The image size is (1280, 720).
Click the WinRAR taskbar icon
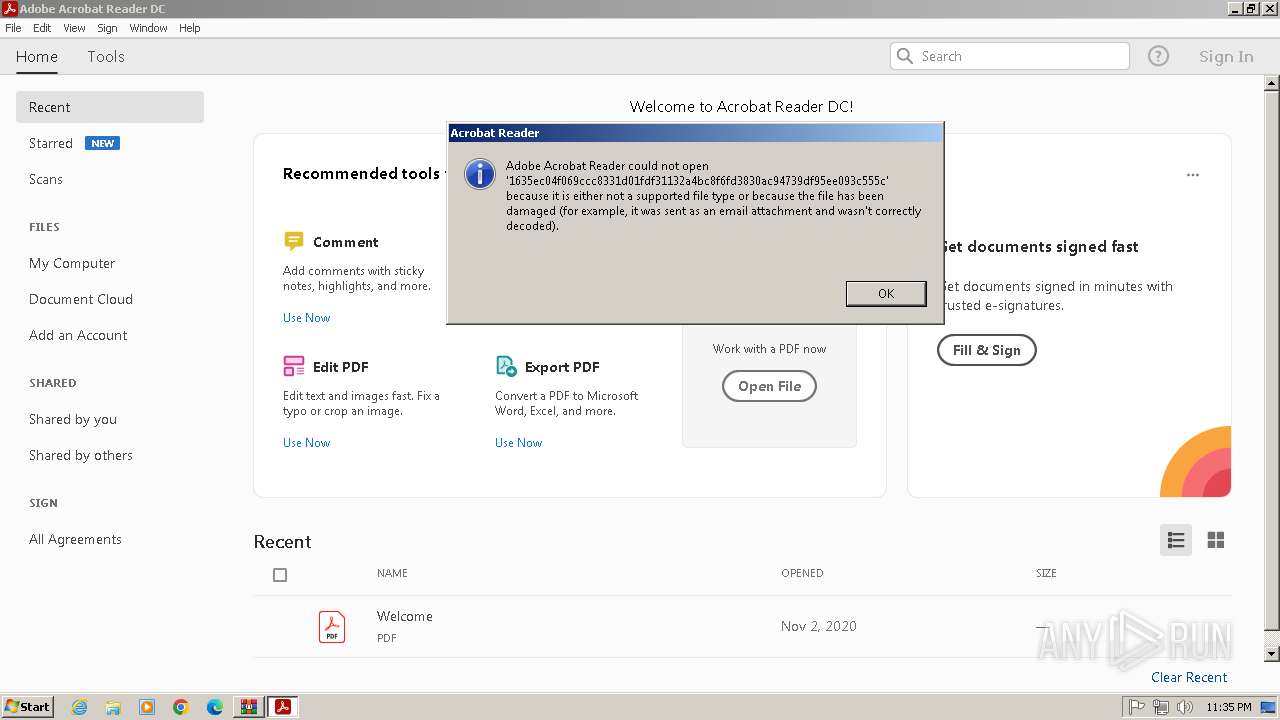tap(248, 707)
